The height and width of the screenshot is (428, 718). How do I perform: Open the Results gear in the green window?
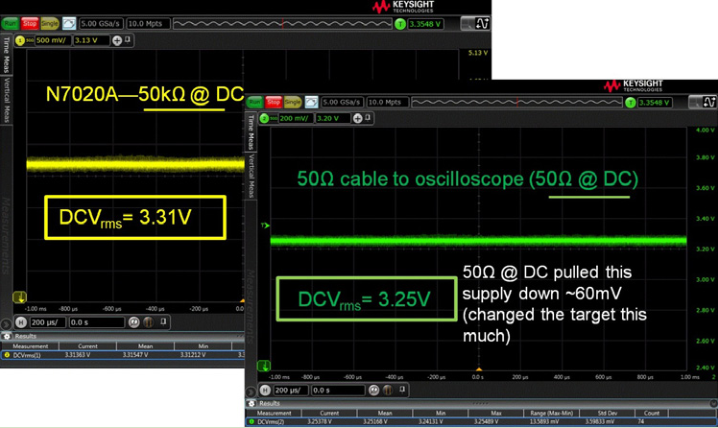pos(251,403)
